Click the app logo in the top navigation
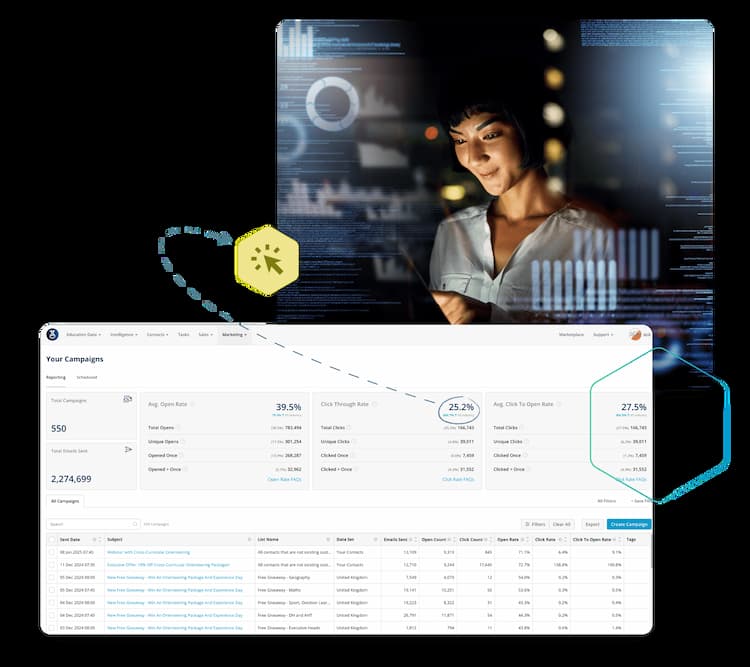 coord(52,334)
